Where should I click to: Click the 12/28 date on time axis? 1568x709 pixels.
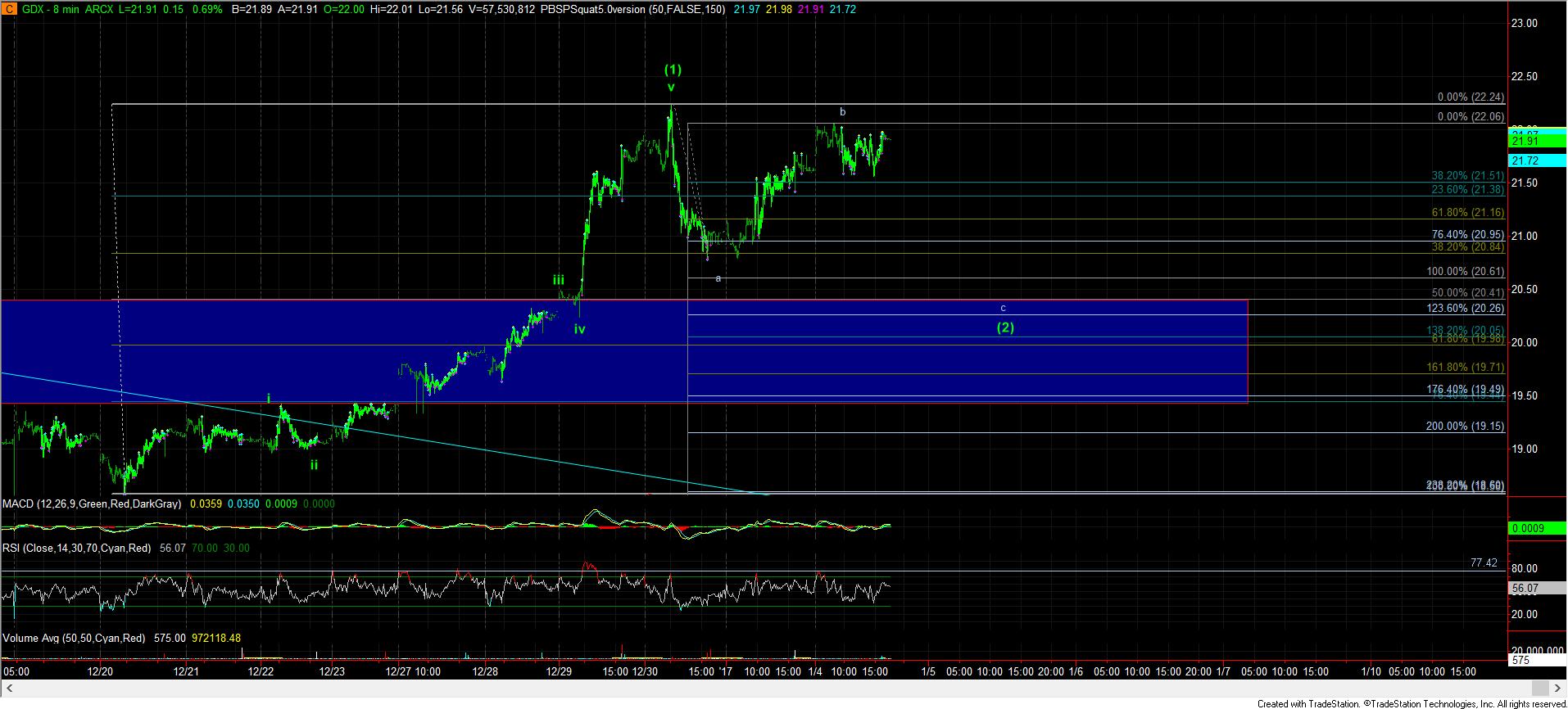[485, 671]
